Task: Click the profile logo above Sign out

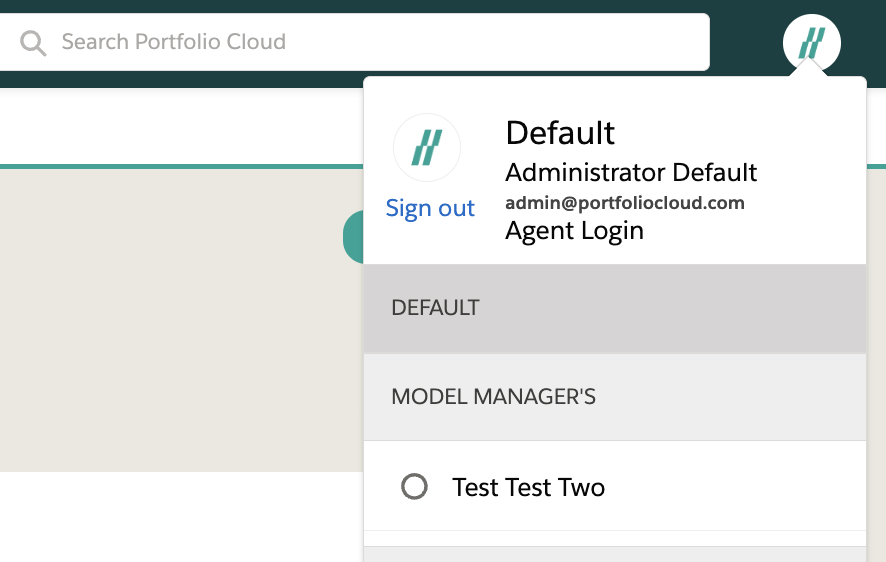Action: coord(427,147)
